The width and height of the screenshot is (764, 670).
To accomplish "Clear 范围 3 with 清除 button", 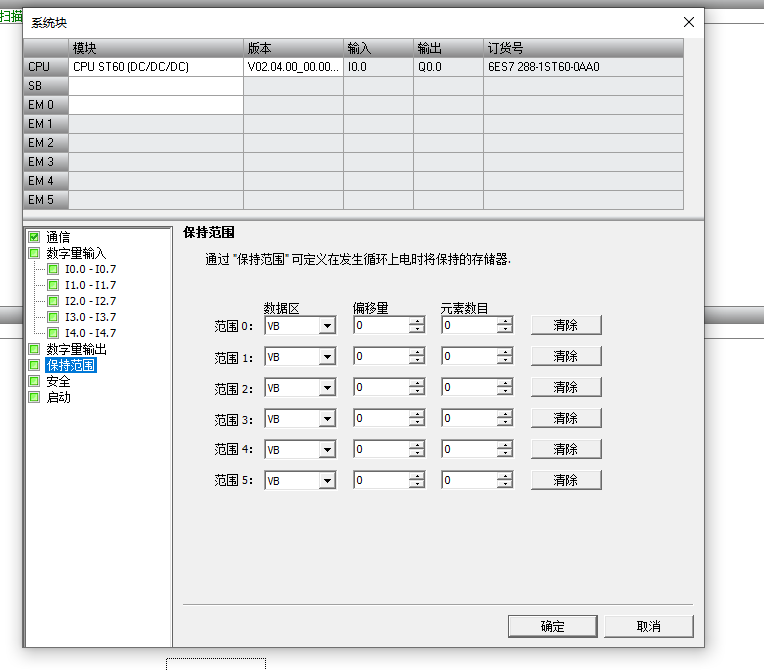I will point(565,418).
